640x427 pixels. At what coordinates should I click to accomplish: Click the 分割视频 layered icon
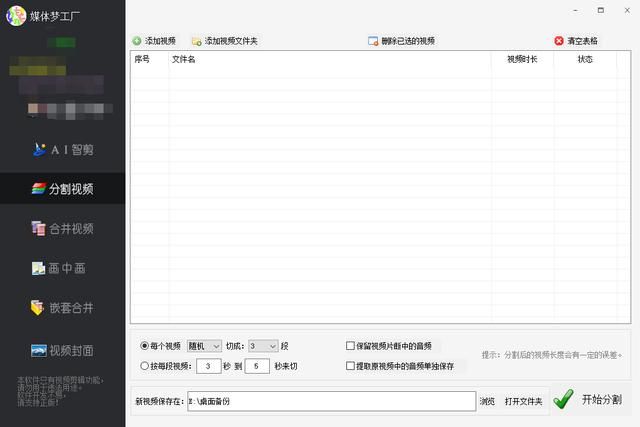coord(39,189)
